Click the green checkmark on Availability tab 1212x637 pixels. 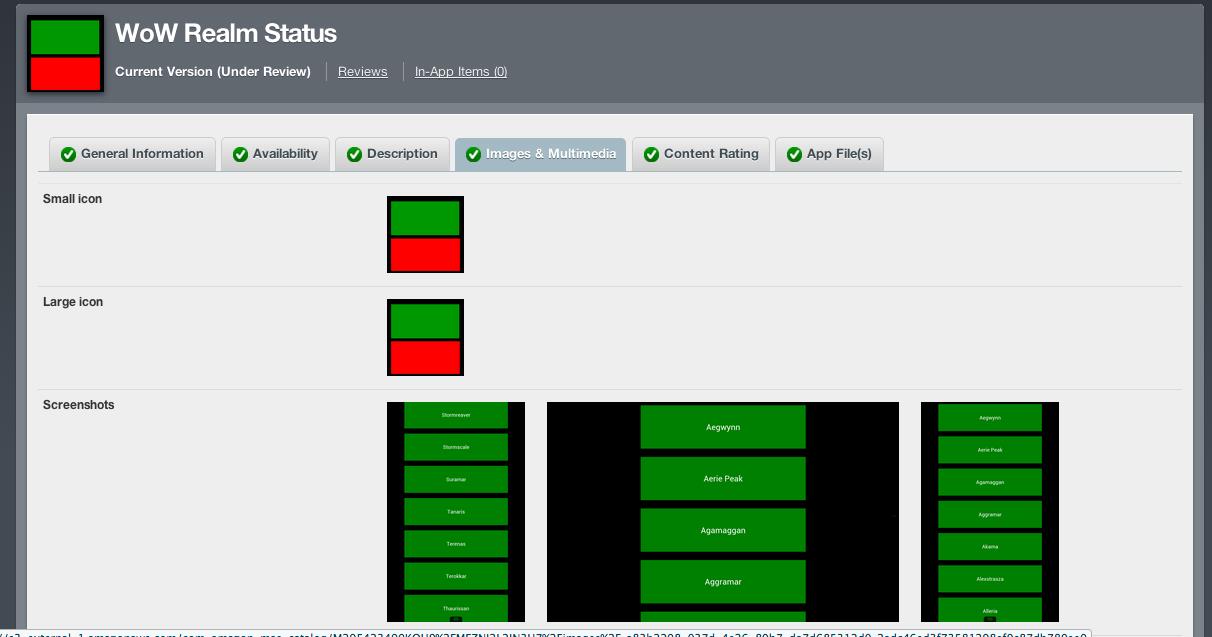click(x=240, y=154)
